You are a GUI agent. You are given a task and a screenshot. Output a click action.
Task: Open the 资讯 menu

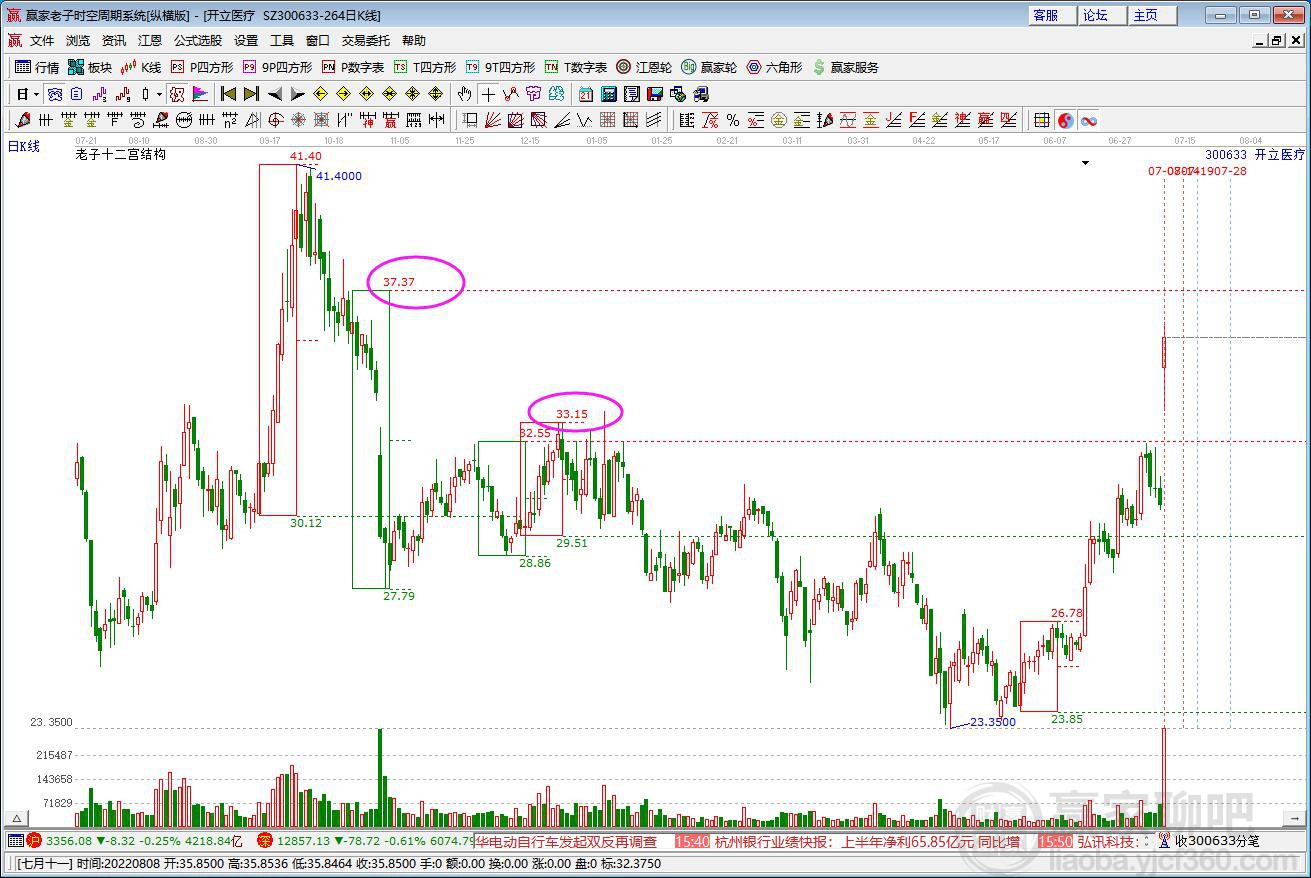[x=114, y=41]
